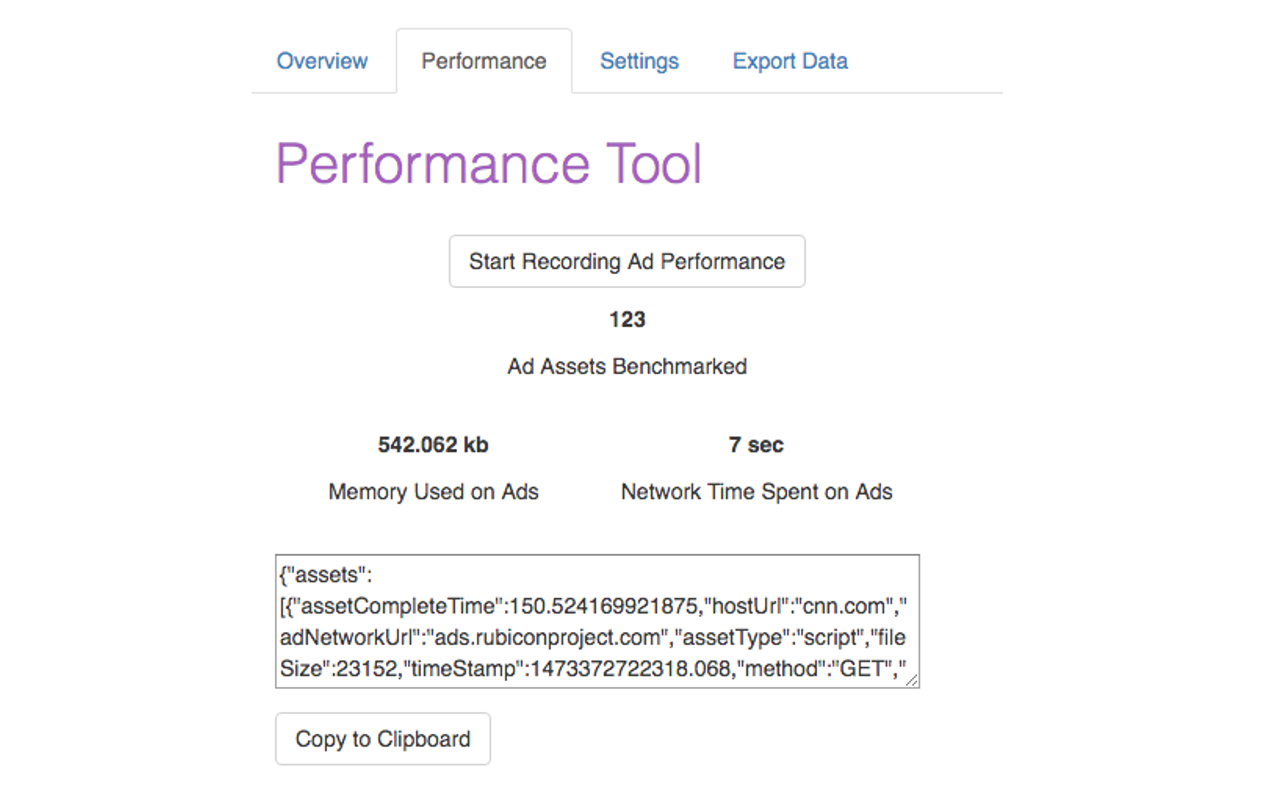
Task: Click the 542.062 kb memory value
Action: pos(433,445)
